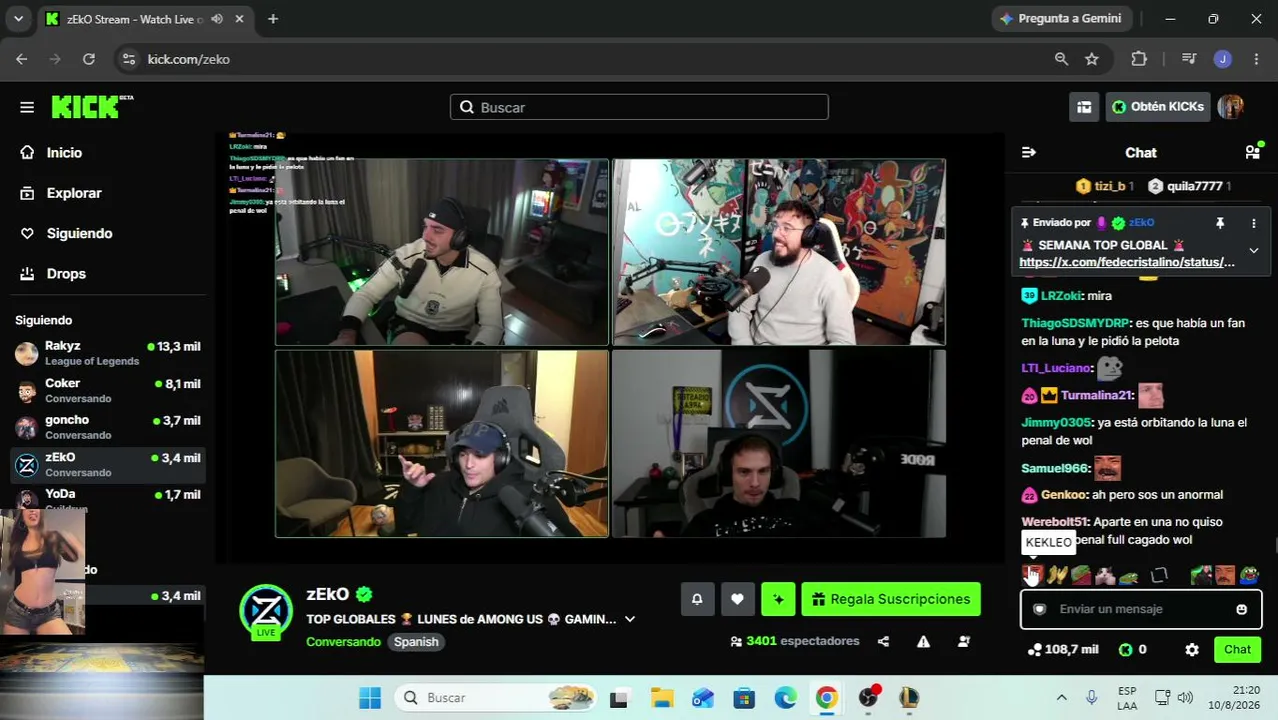Click the zEkO channel avatar with LIVE badge
The width and height of the screenshot is (1278, 720).
(x=266, y=611)
